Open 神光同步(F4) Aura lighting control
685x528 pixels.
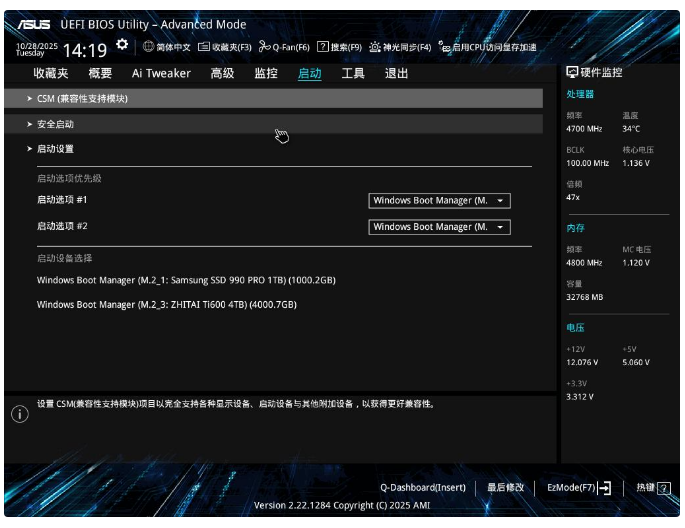click(400, 47)
